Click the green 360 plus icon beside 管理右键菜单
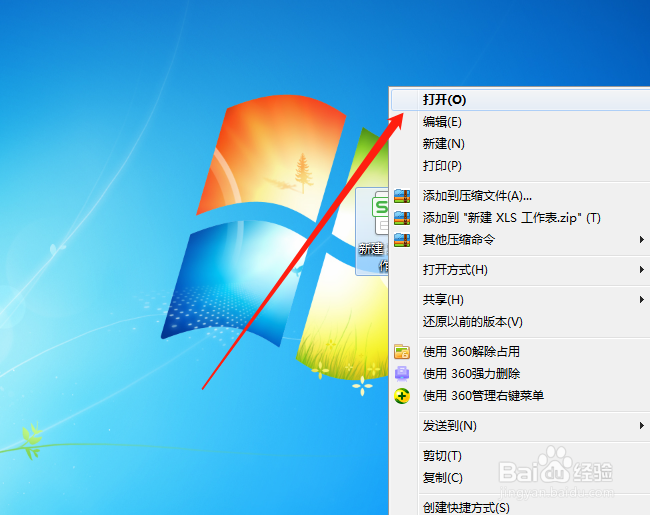650x515 pixels. [402, 396]
